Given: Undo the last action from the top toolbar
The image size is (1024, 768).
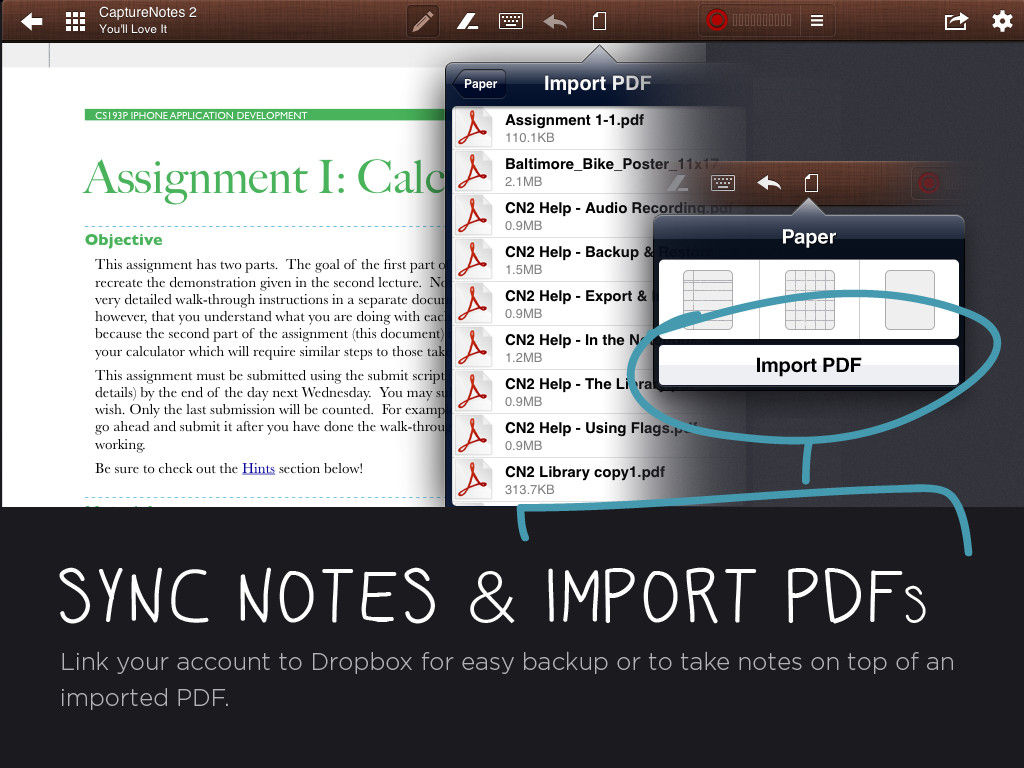Looking at the screenshot, I should coord(555,22).
